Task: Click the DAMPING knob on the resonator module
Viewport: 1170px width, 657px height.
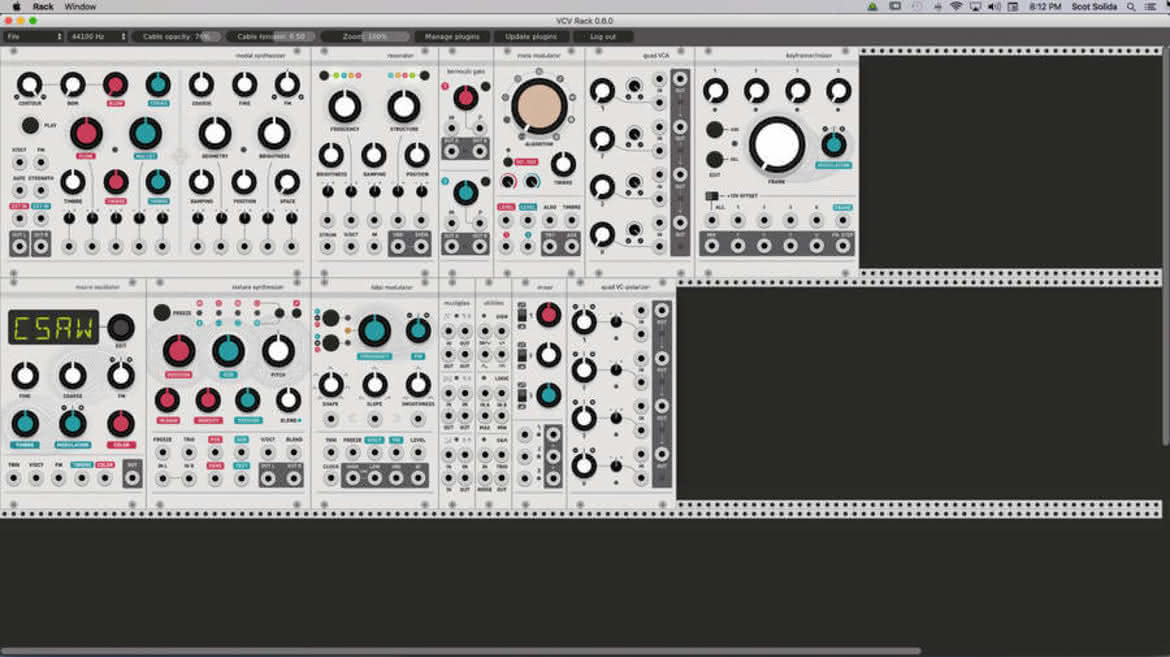Action: pos(374,155)
